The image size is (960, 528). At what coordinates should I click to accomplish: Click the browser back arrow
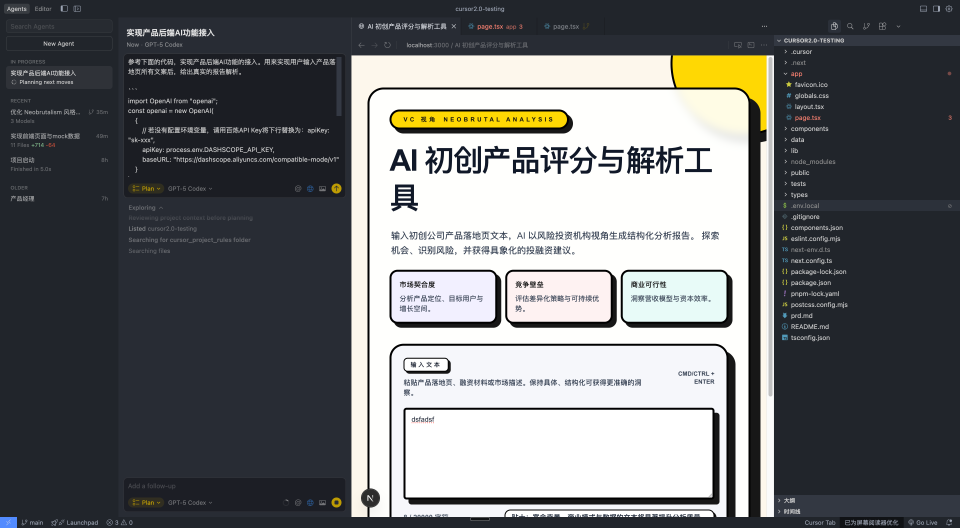tap(361, 45)
